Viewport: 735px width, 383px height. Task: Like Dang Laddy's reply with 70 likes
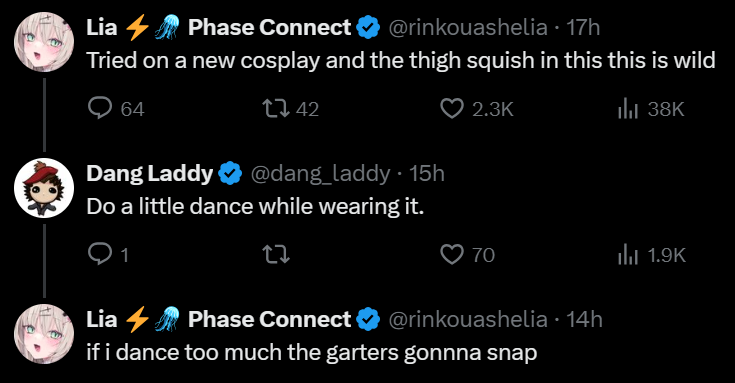coord(452,255)
